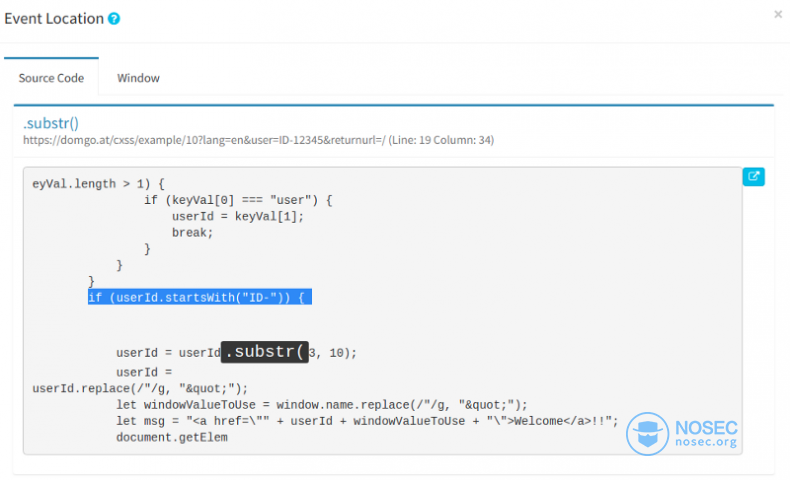Click the 'let msg' code line
This screenshot has height=480, width=790.
(367, 421)
